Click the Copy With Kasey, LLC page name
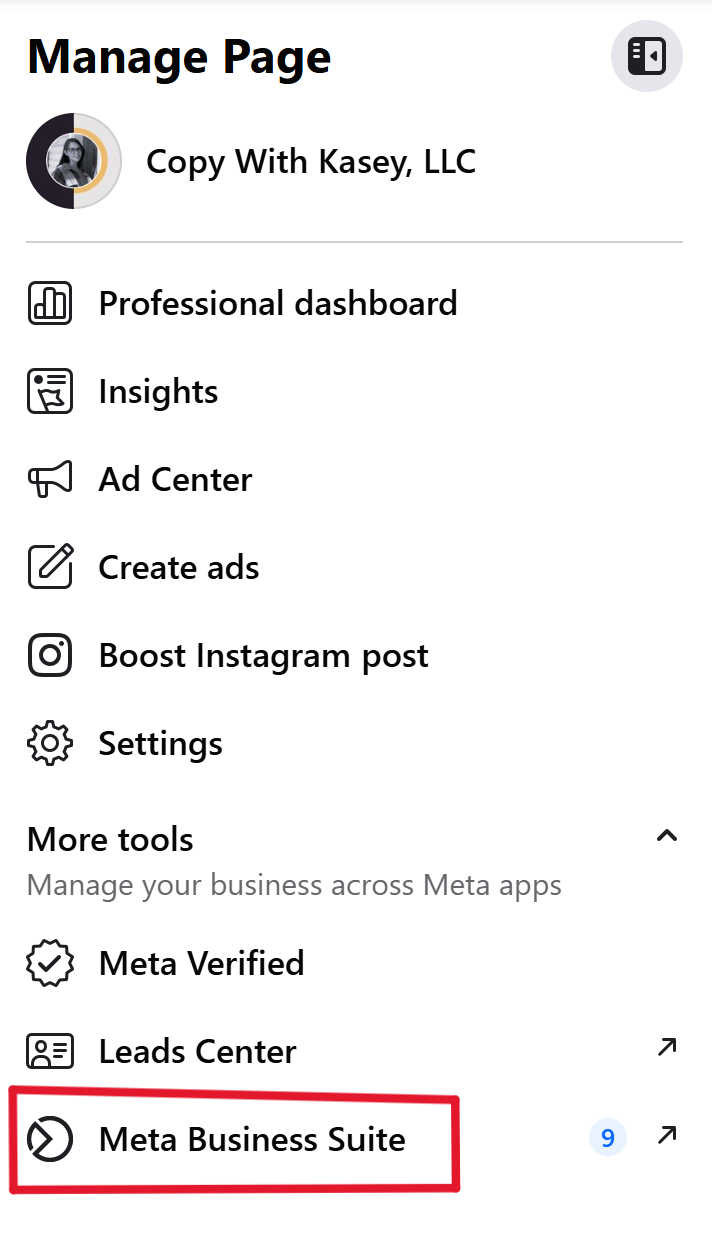This screenshot has width=712, height=1236. pyautogui.click(x=310, y=161)
